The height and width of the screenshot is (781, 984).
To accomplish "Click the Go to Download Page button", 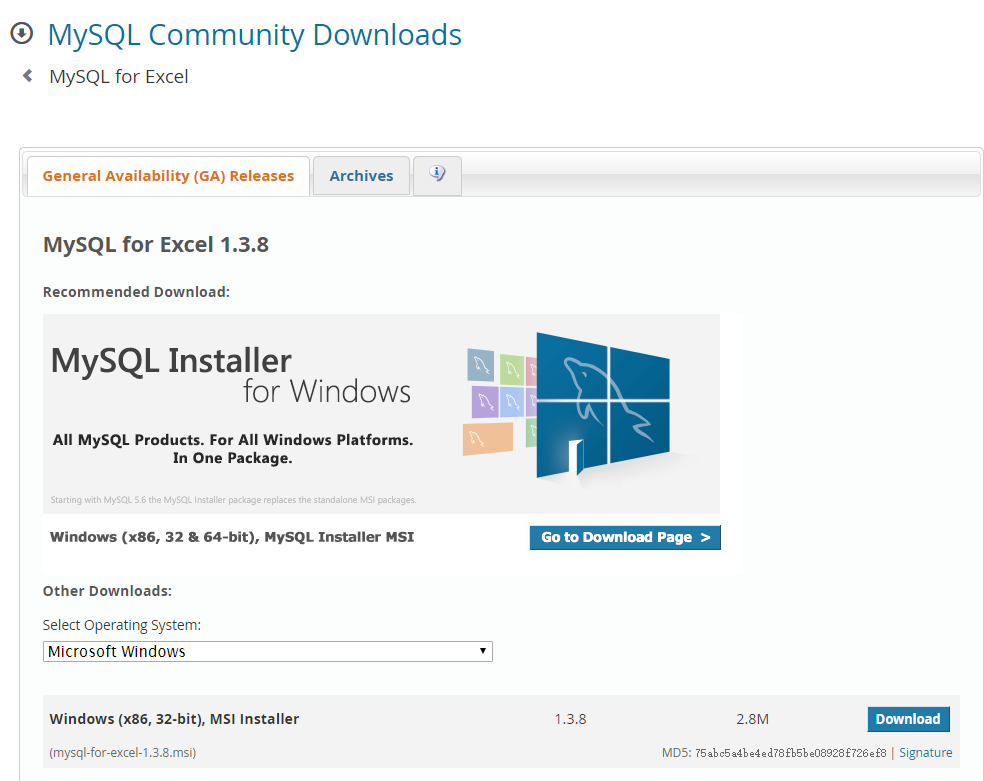I will coord(625,538).
